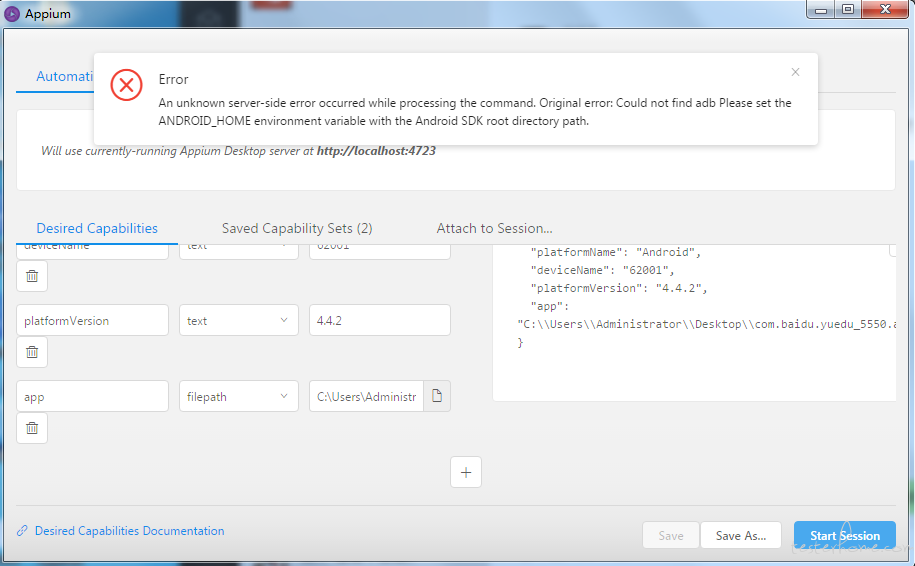
Task: Click the disabled Save button
Action: [670, 535]
